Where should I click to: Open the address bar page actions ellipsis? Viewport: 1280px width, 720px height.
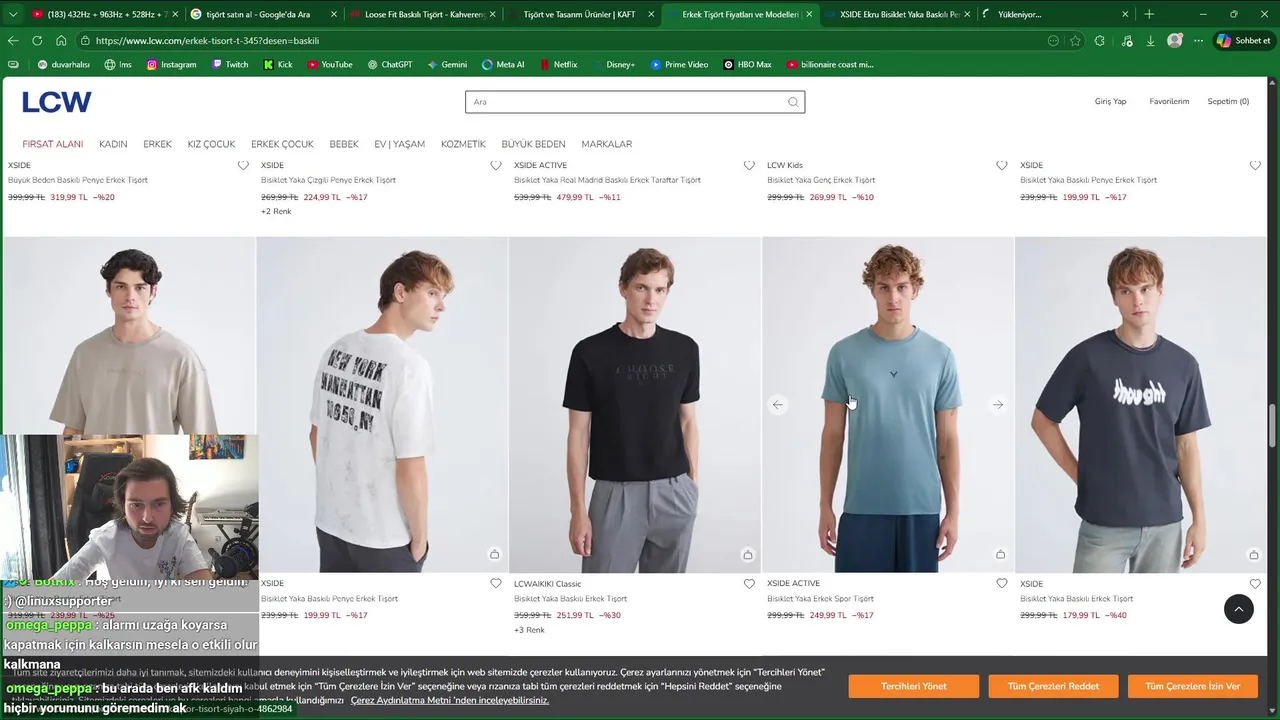click(1053, 41)
